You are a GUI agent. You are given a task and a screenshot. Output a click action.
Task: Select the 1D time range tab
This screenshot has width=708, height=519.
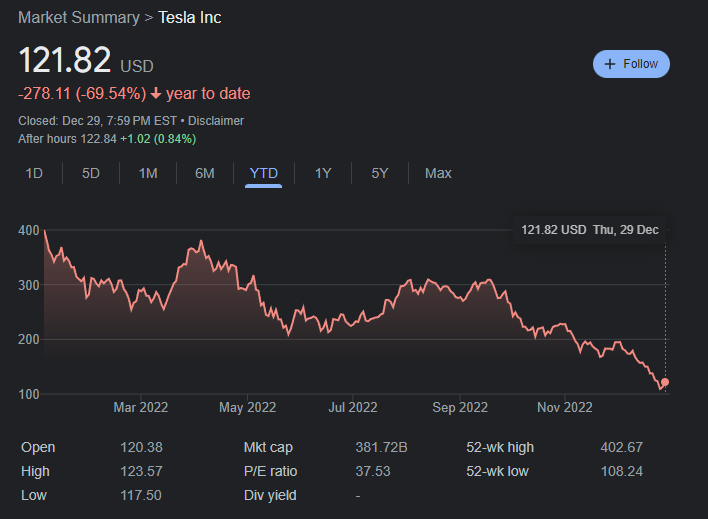(x=34, y=173)
